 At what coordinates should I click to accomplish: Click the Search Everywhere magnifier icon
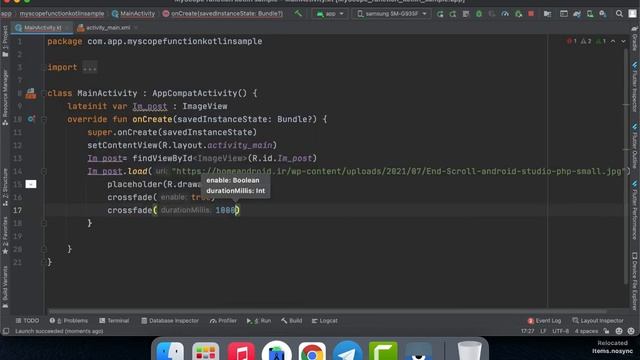point(619,14)
